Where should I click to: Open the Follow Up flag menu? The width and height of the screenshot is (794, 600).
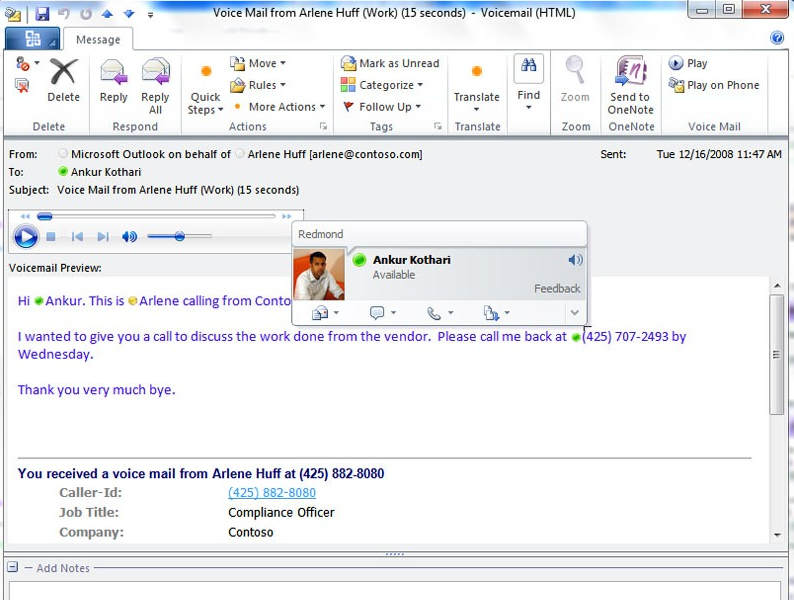[x=382, y=107]
